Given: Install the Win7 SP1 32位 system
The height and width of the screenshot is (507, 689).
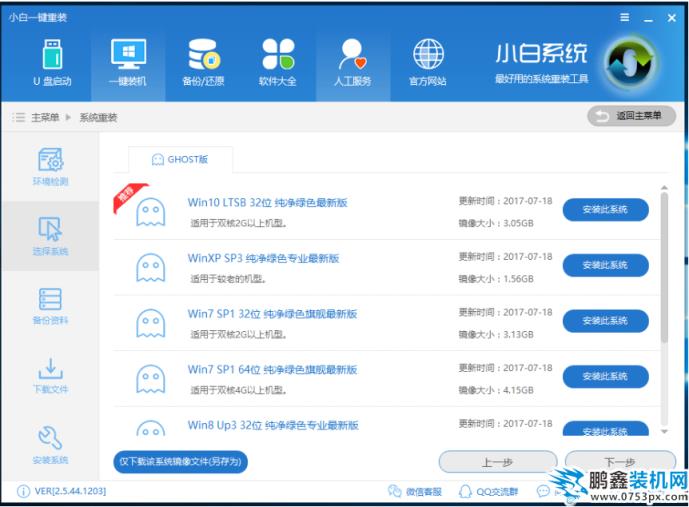Looking at the screenshot, I should pos(606,321).
